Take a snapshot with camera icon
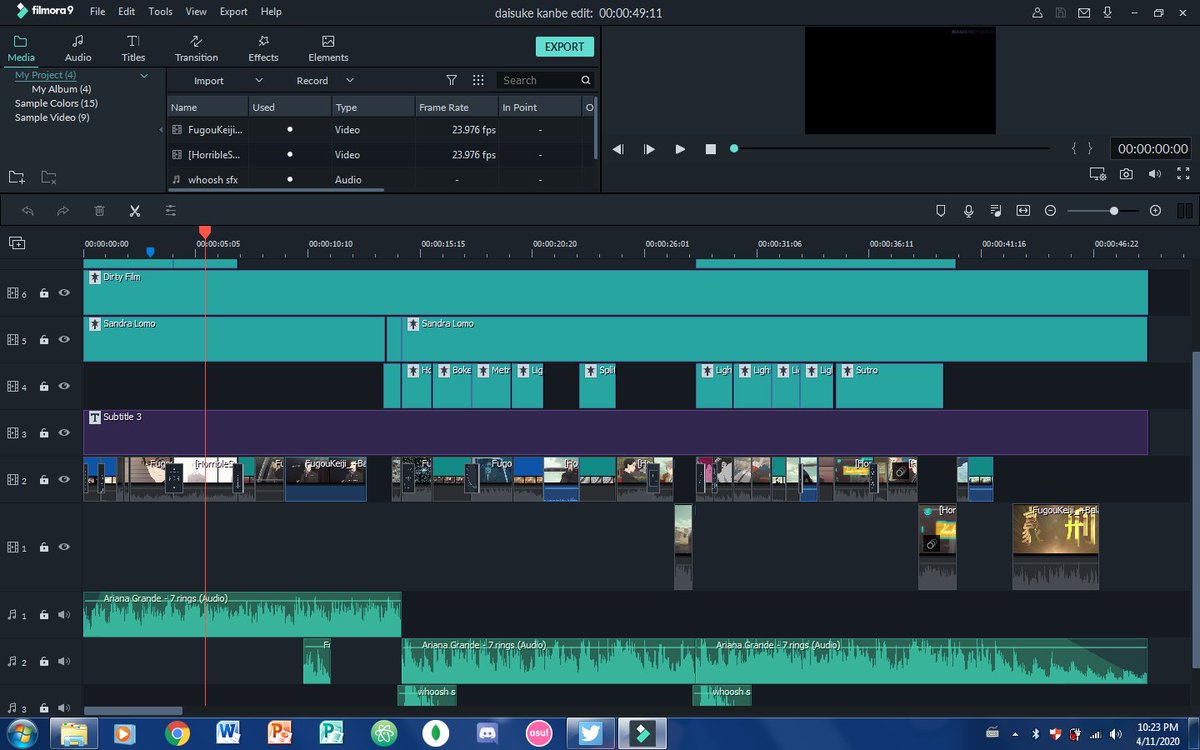Image resolution: width=1200 pixels, height=750 pixels. (x=1126, y=174)
